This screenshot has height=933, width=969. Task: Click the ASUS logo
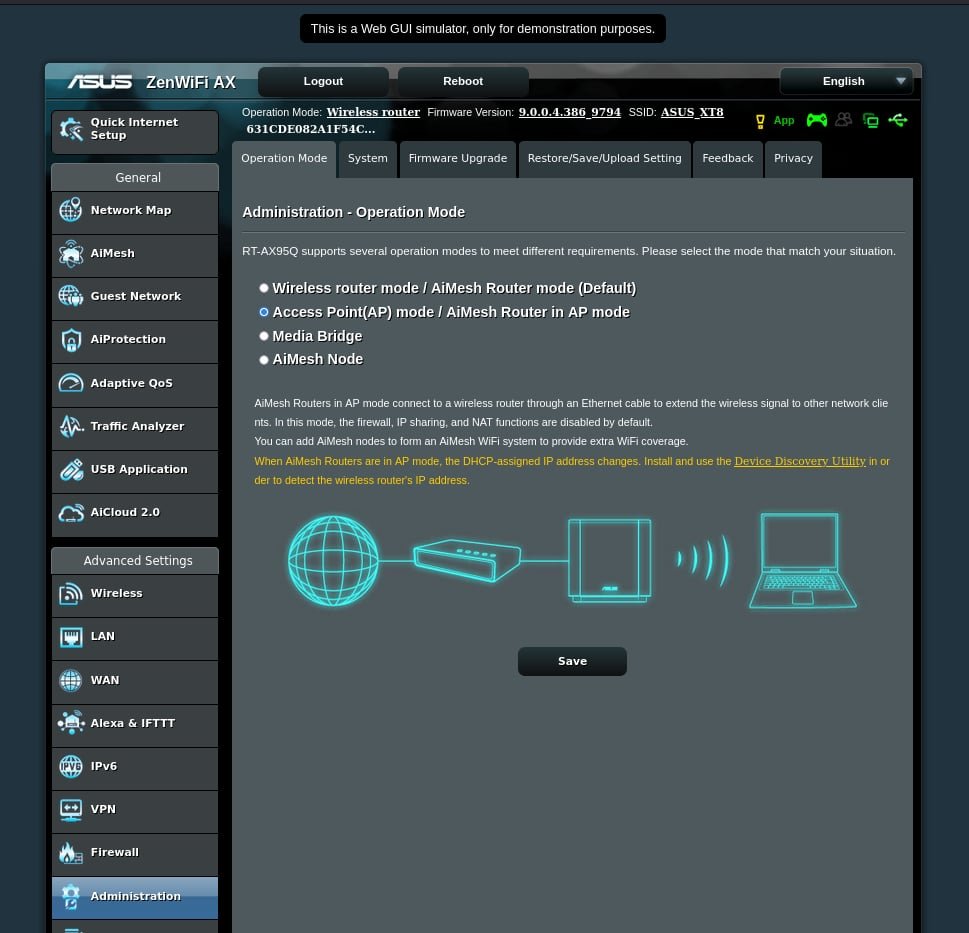tap(99, 82)
